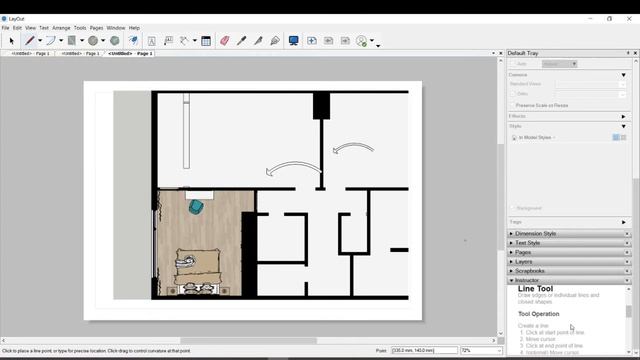Activate the Split tool
Screen dimensions: 640x360
(x=258, y=40)
